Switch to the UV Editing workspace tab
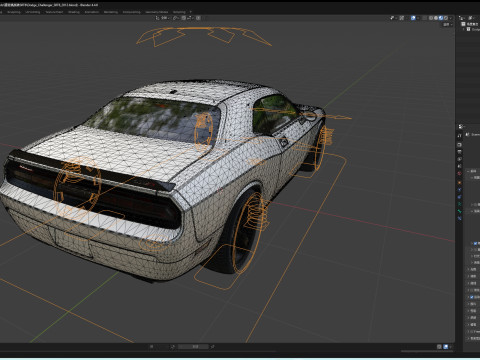480x360 pixels. coord(33,12)
